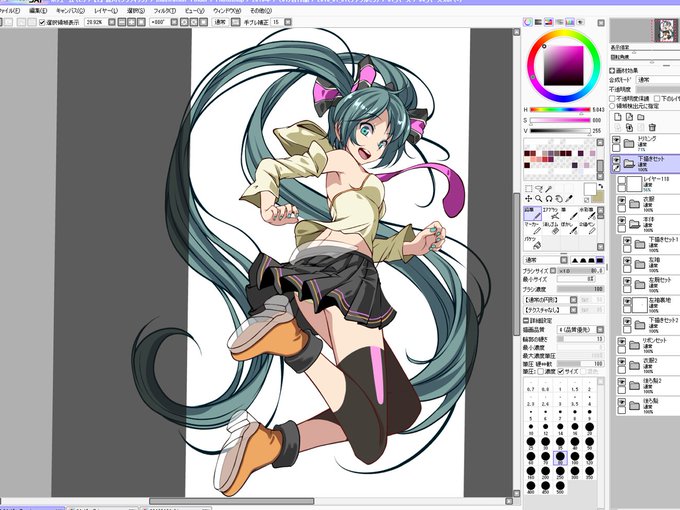Image resolution: width=680 pixels, height=510 pixels.
Task: Click the foreground color swatch
Action: [x=590, y=189]
